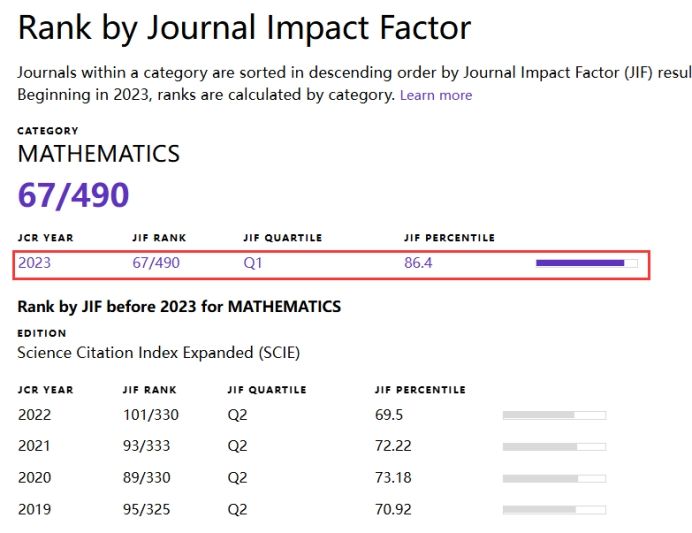Click the Rank by Journal Impact Factor title
This screenshot has height=533, width=692.
pos(244,27)
